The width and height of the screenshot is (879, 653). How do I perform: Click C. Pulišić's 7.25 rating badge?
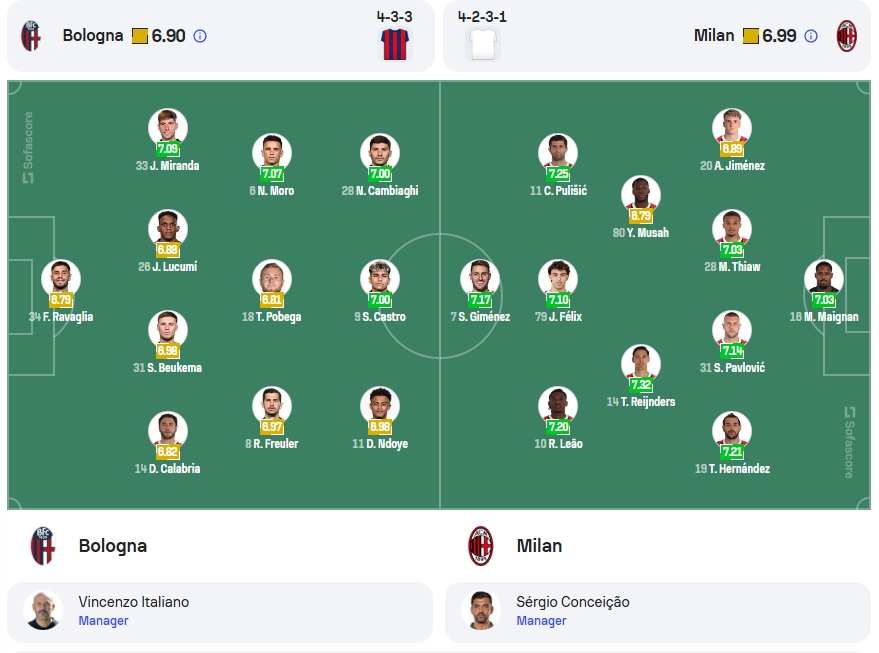pos(558,174)
